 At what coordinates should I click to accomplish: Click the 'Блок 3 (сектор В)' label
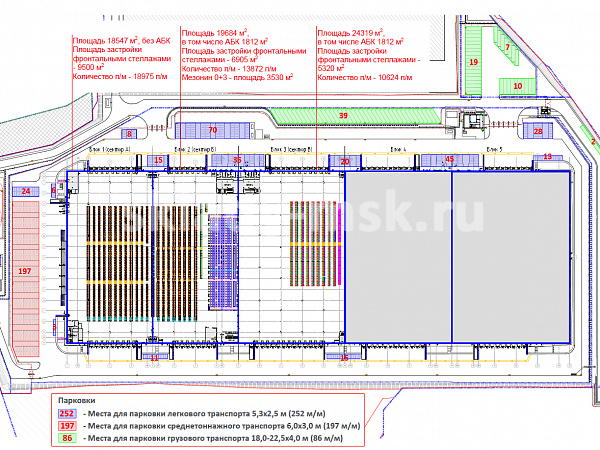click(x=292, y=149)
